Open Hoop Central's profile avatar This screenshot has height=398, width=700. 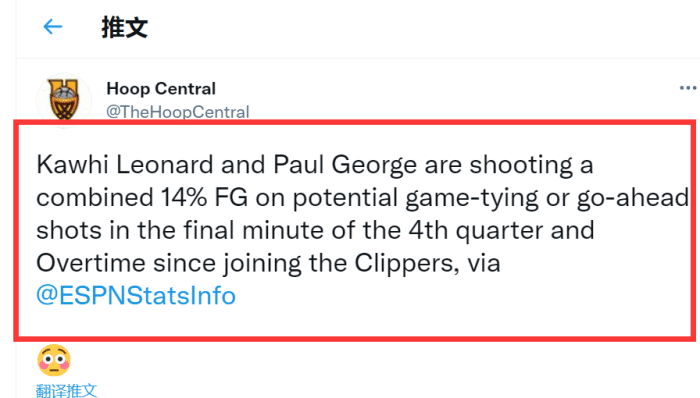[64, 100]
